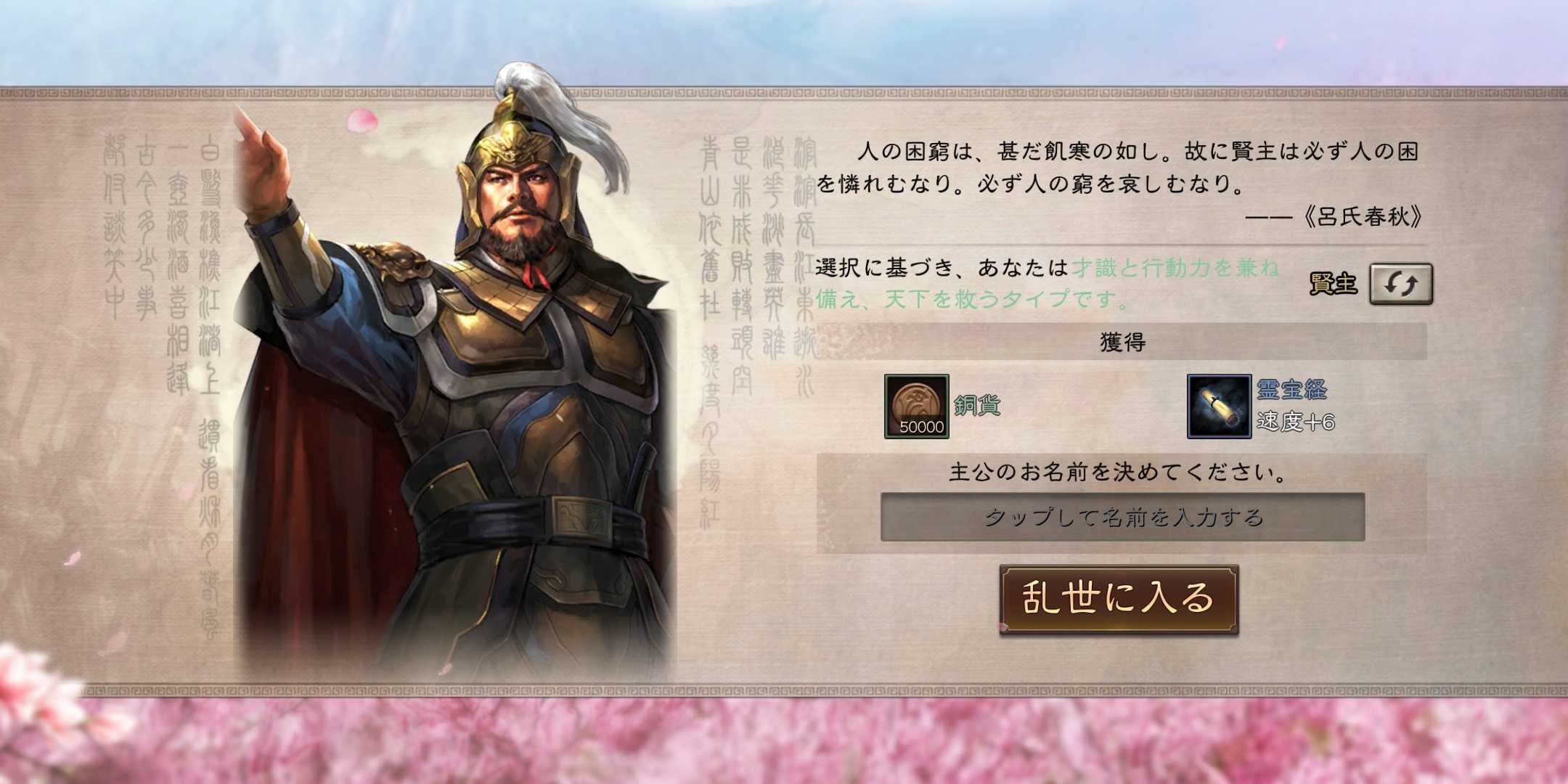Click the 乱世に入る button

coord(1119,599)
